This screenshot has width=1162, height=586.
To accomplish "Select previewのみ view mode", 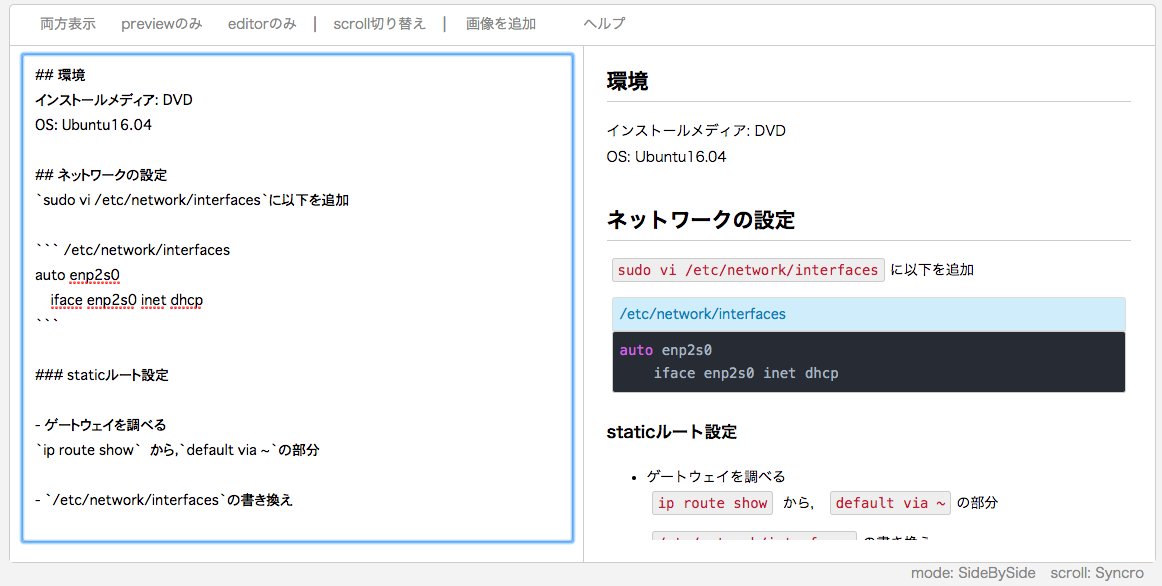I will click(162, 24).
